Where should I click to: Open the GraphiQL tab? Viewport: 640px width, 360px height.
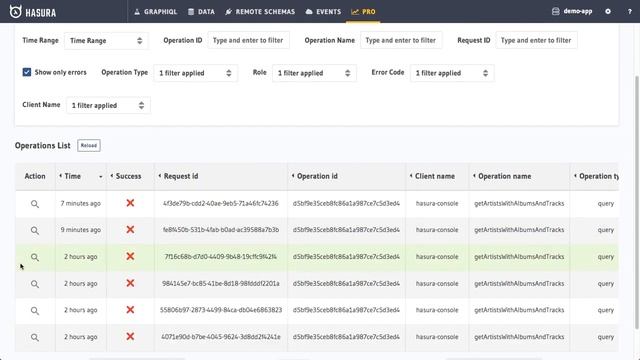click(x=156, y=12)
